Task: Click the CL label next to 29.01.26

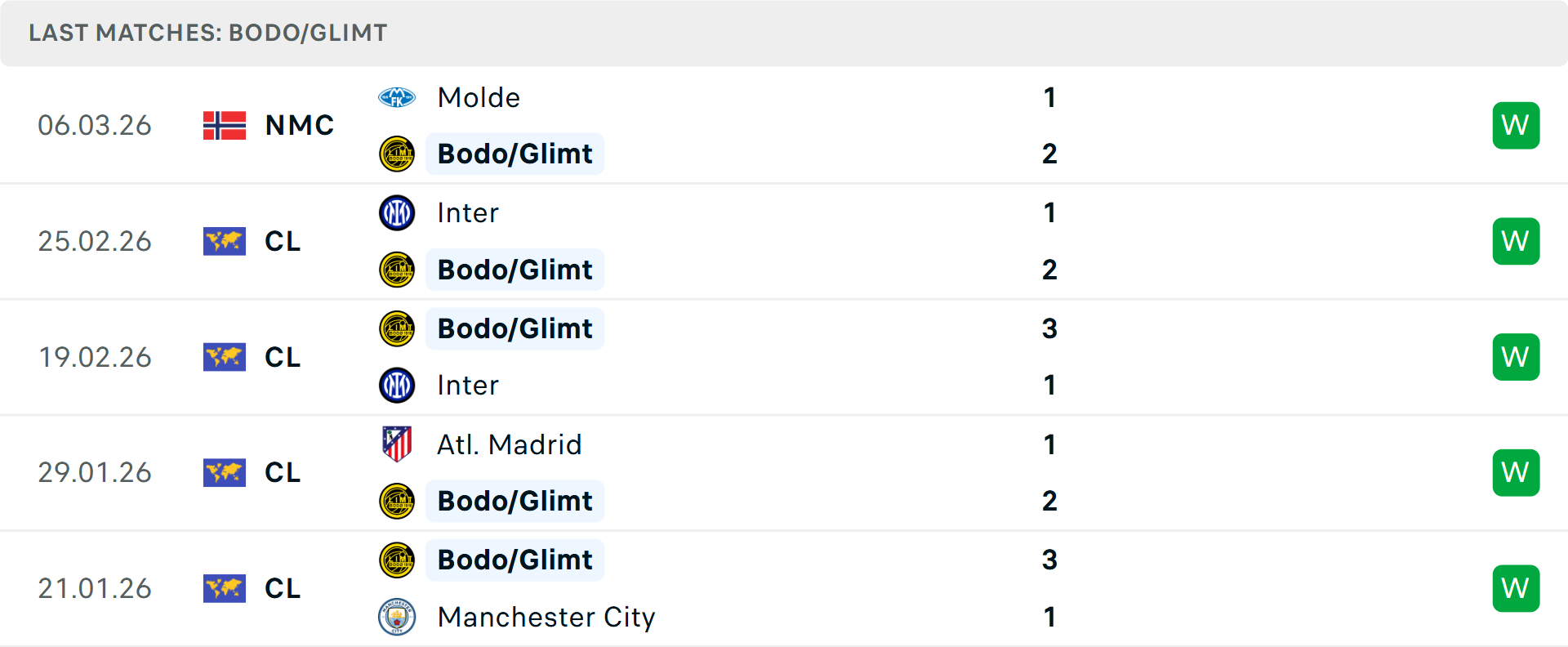Action: coord(282,472)
